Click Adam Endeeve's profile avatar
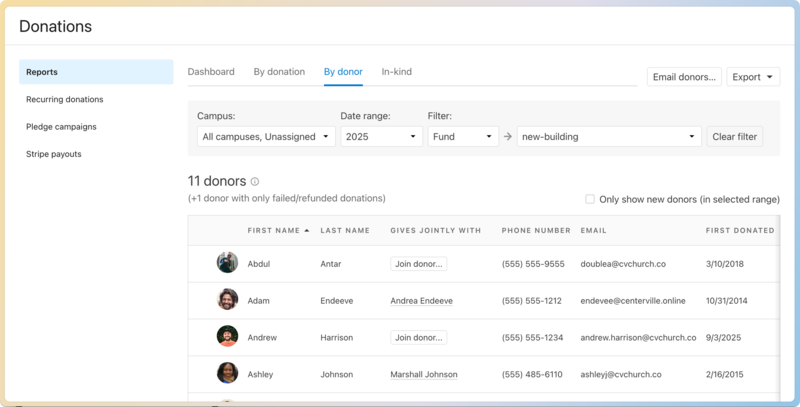800x407 pixels. click(x=227, y=300)
